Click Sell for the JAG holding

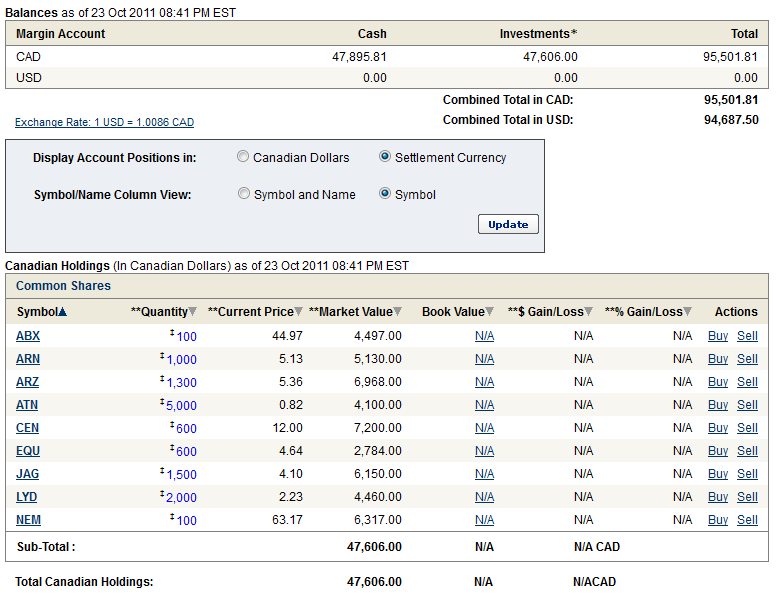747,474
